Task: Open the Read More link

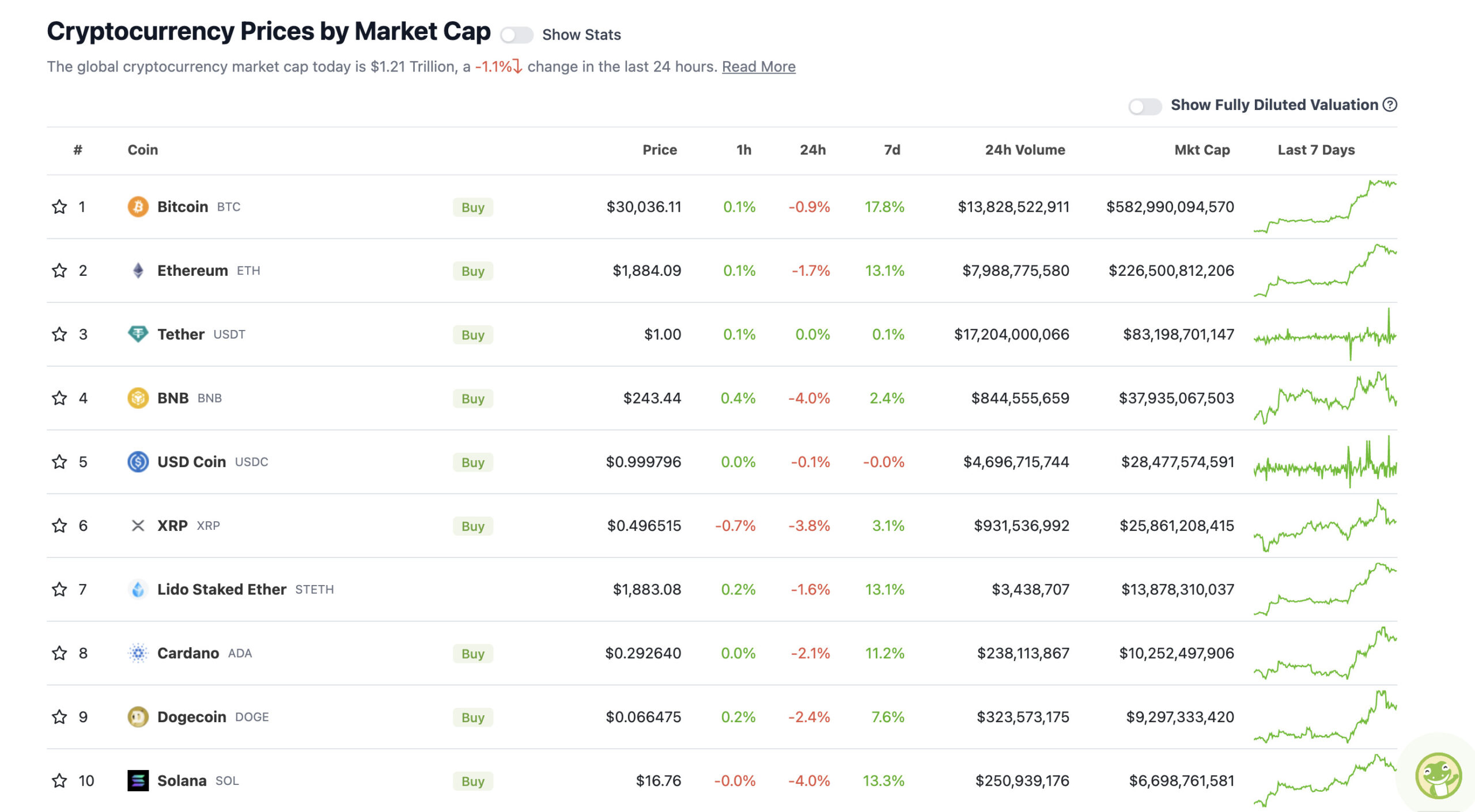Action: pyautogui.click(x=759, y=67)
